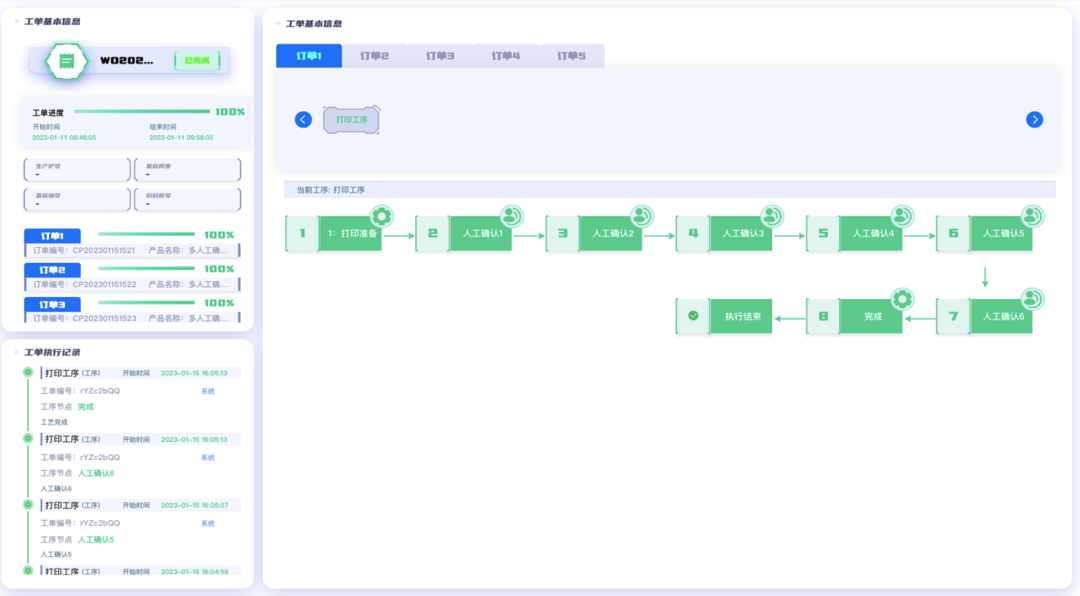Select the 订单4 tab
Viewport: 1080px width, 596px height.
(506, 56)
